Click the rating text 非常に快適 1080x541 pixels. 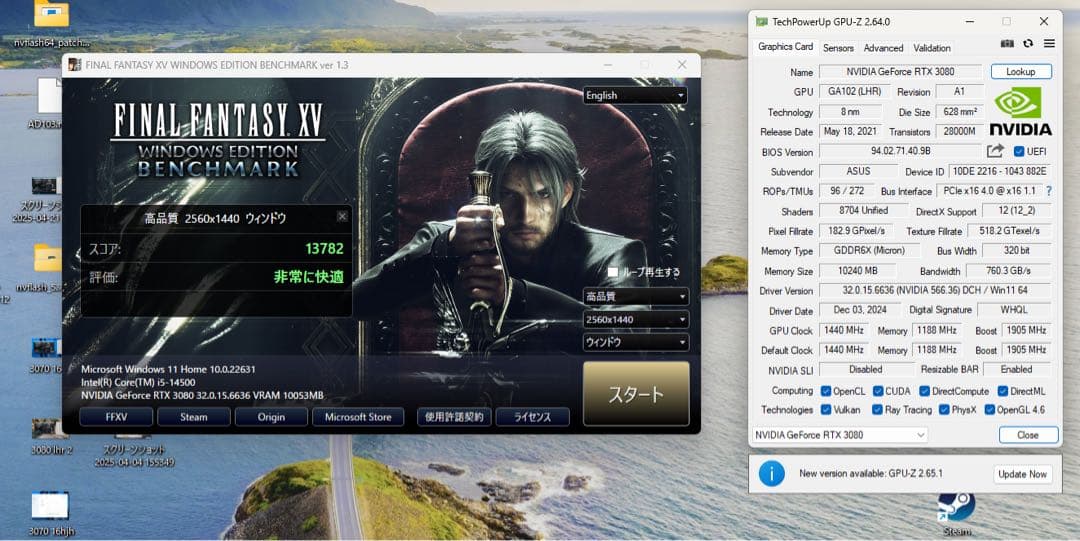coord(309,277)
